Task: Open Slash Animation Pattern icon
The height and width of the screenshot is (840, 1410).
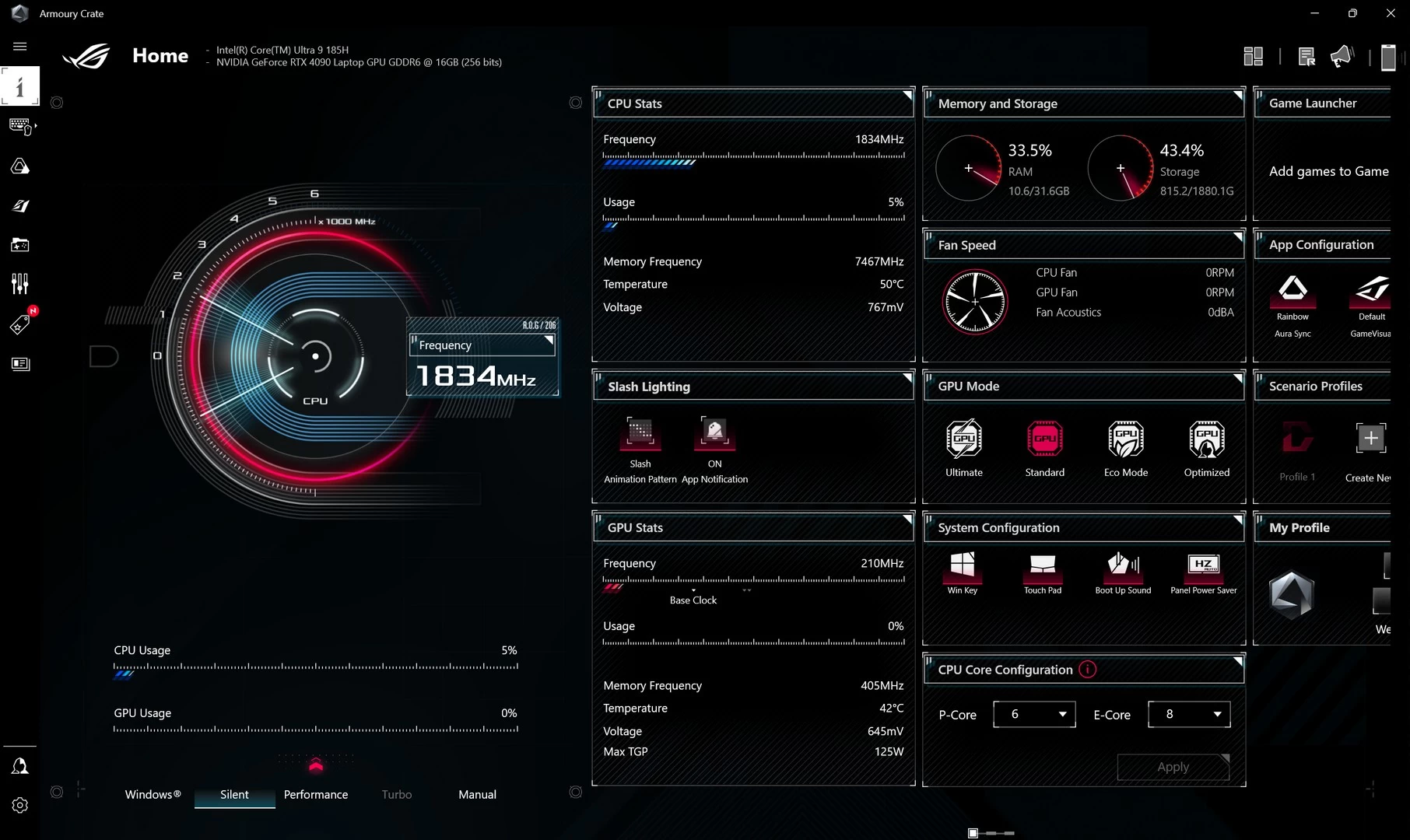Action: [640, 432]
